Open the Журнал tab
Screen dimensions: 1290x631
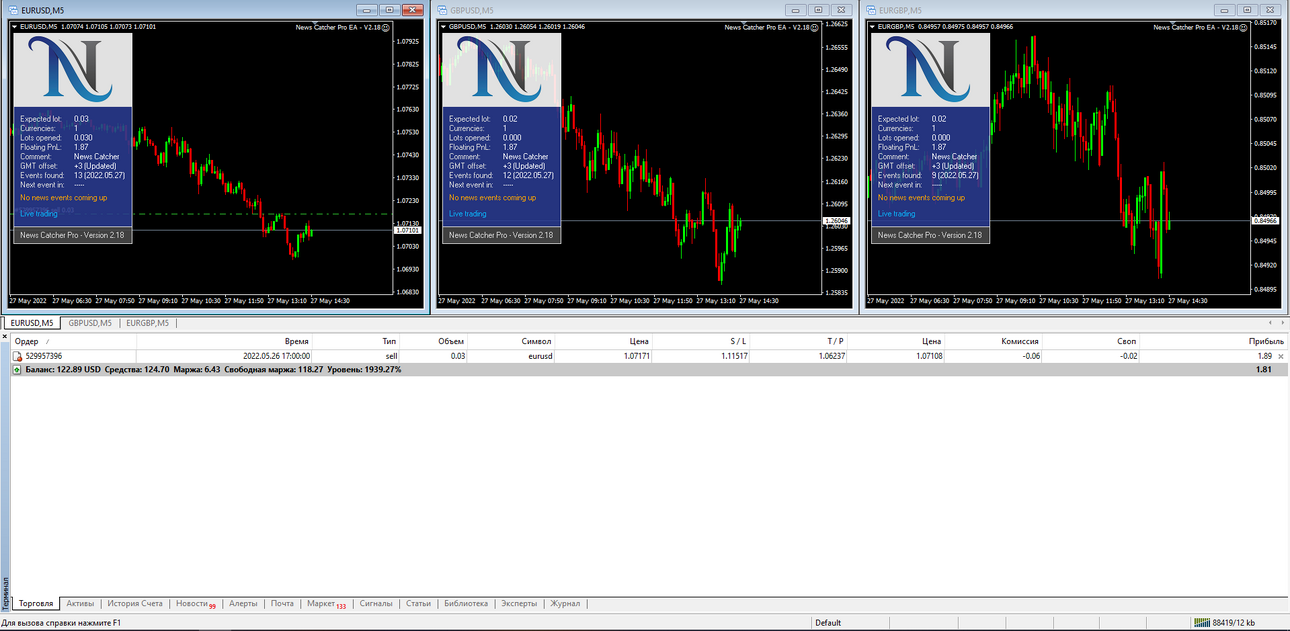tap(564, 604)
